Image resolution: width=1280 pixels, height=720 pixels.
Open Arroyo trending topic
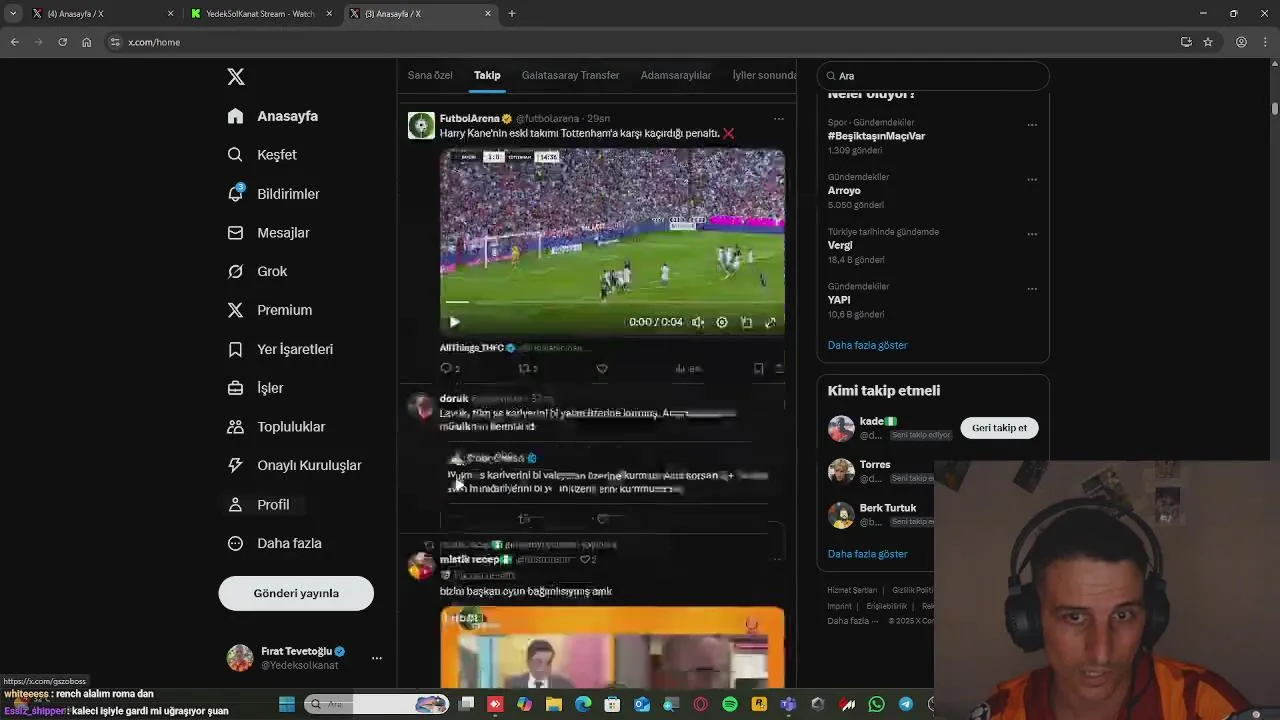click(844, 190)
